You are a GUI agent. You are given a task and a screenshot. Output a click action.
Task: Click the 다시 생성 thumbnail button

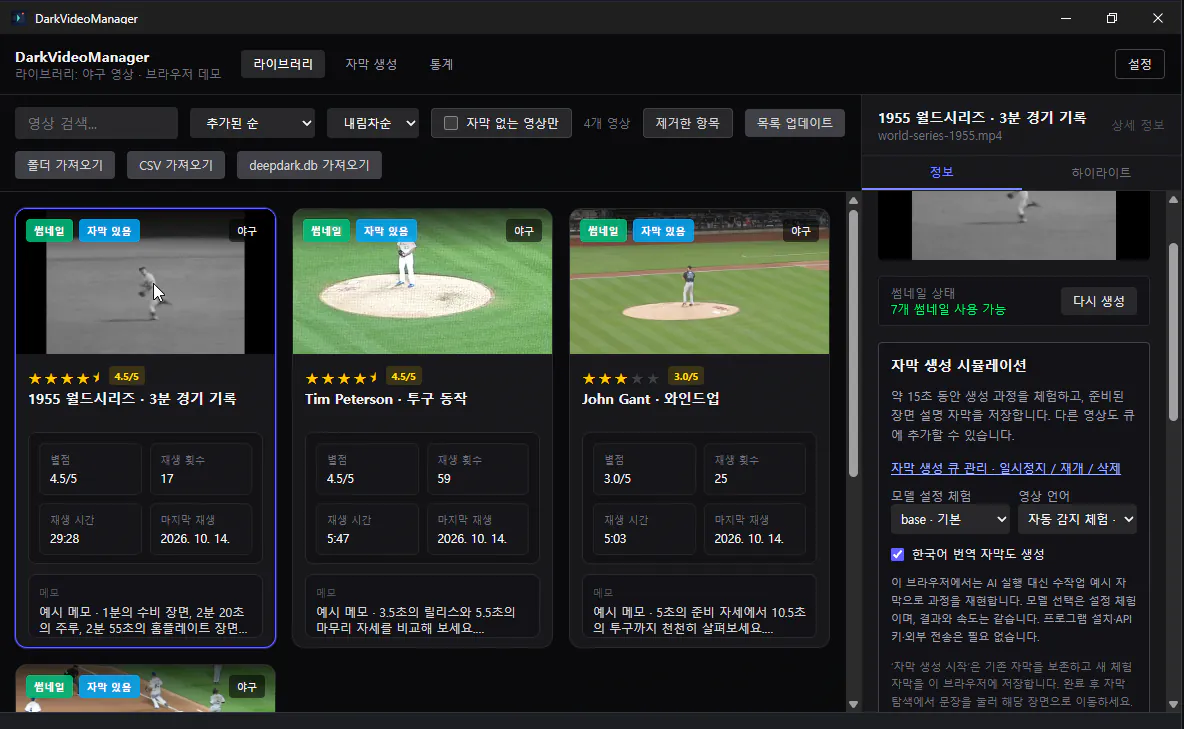click(x=1099, y=301)
